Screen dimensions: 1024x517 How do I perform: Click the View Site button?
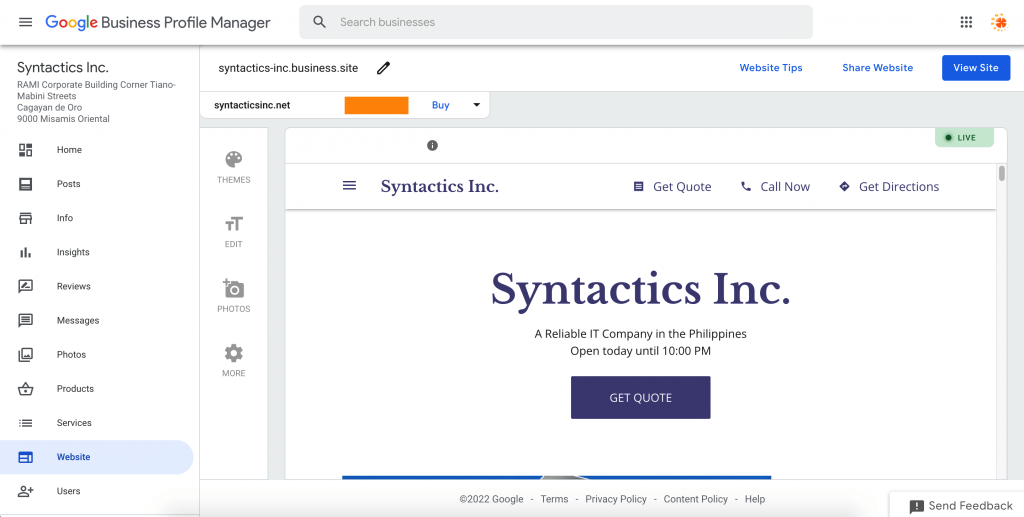pos(976,68)
